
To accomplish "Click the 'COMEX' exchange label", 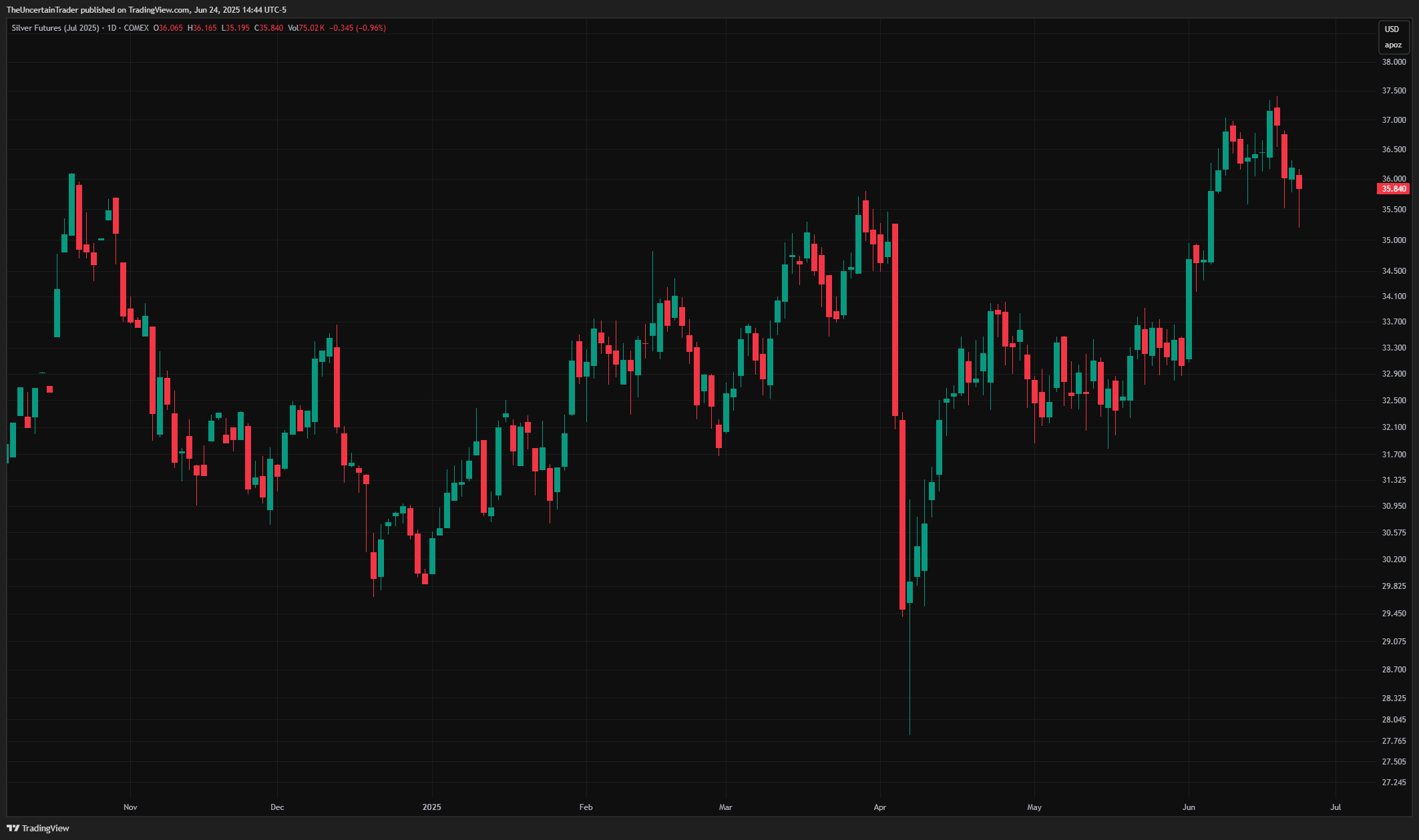I will [x=136, y=28].
